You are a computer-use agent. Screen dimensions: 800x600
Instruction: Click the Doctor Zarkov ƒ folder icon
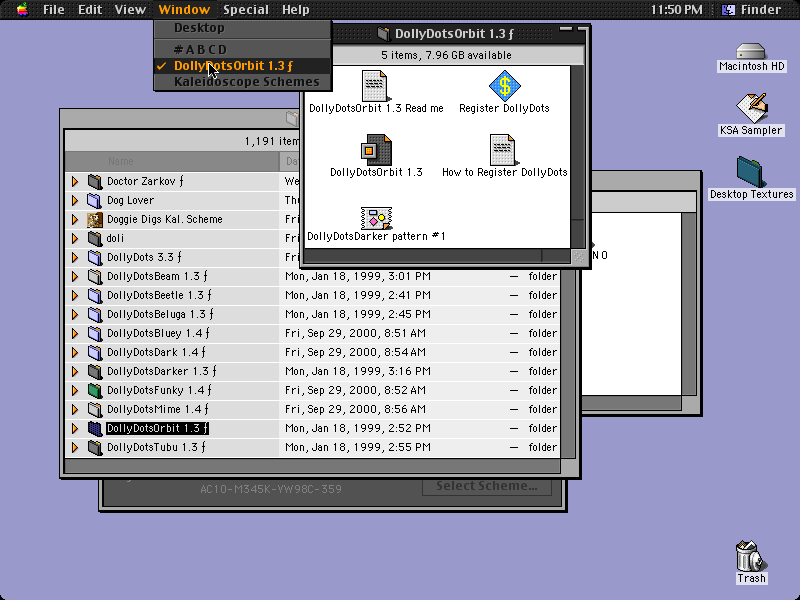95,181
